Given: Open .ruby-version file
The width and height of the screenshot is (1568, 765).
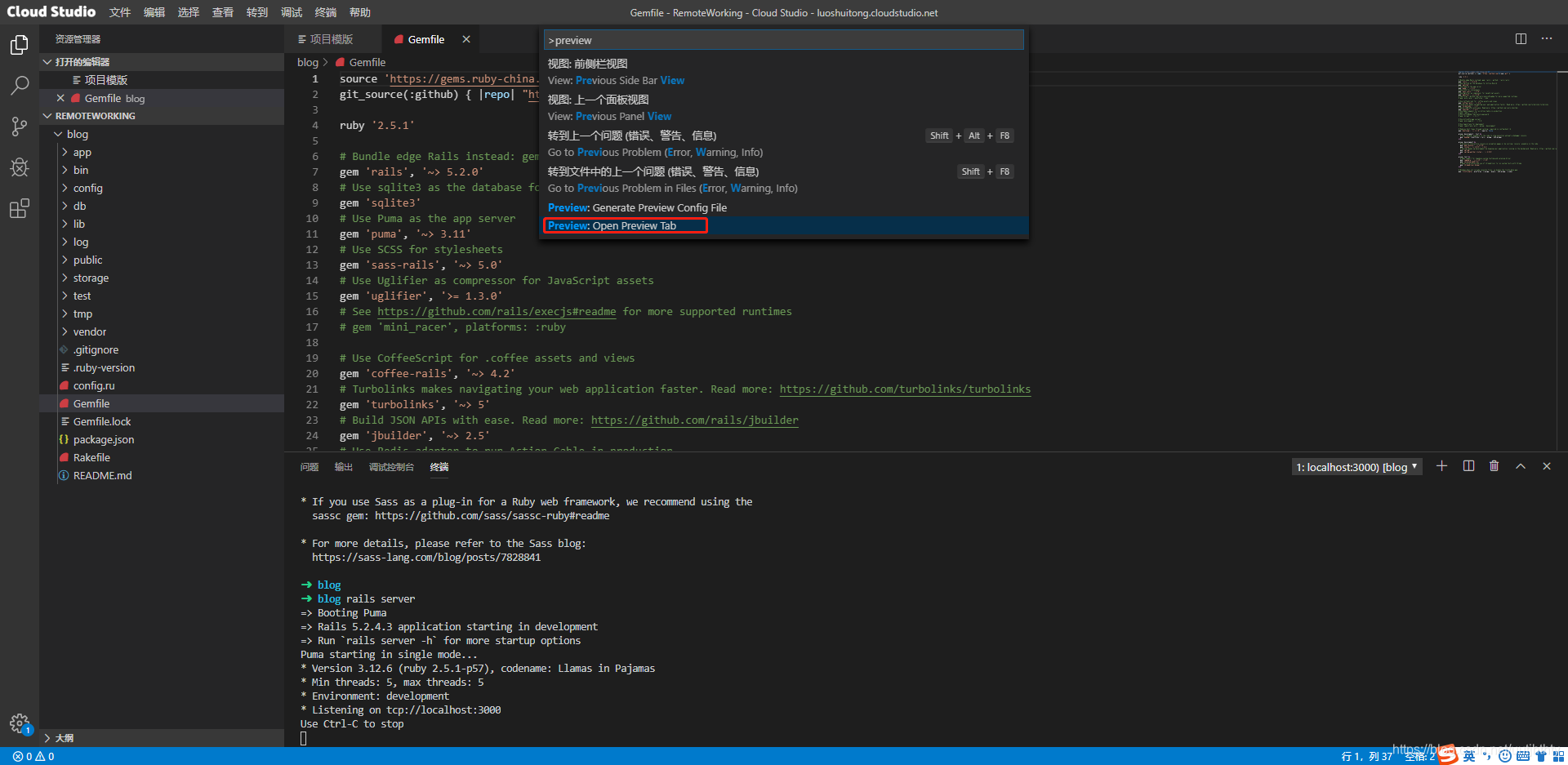Looking at the screenshot, I should coord(162,367).
